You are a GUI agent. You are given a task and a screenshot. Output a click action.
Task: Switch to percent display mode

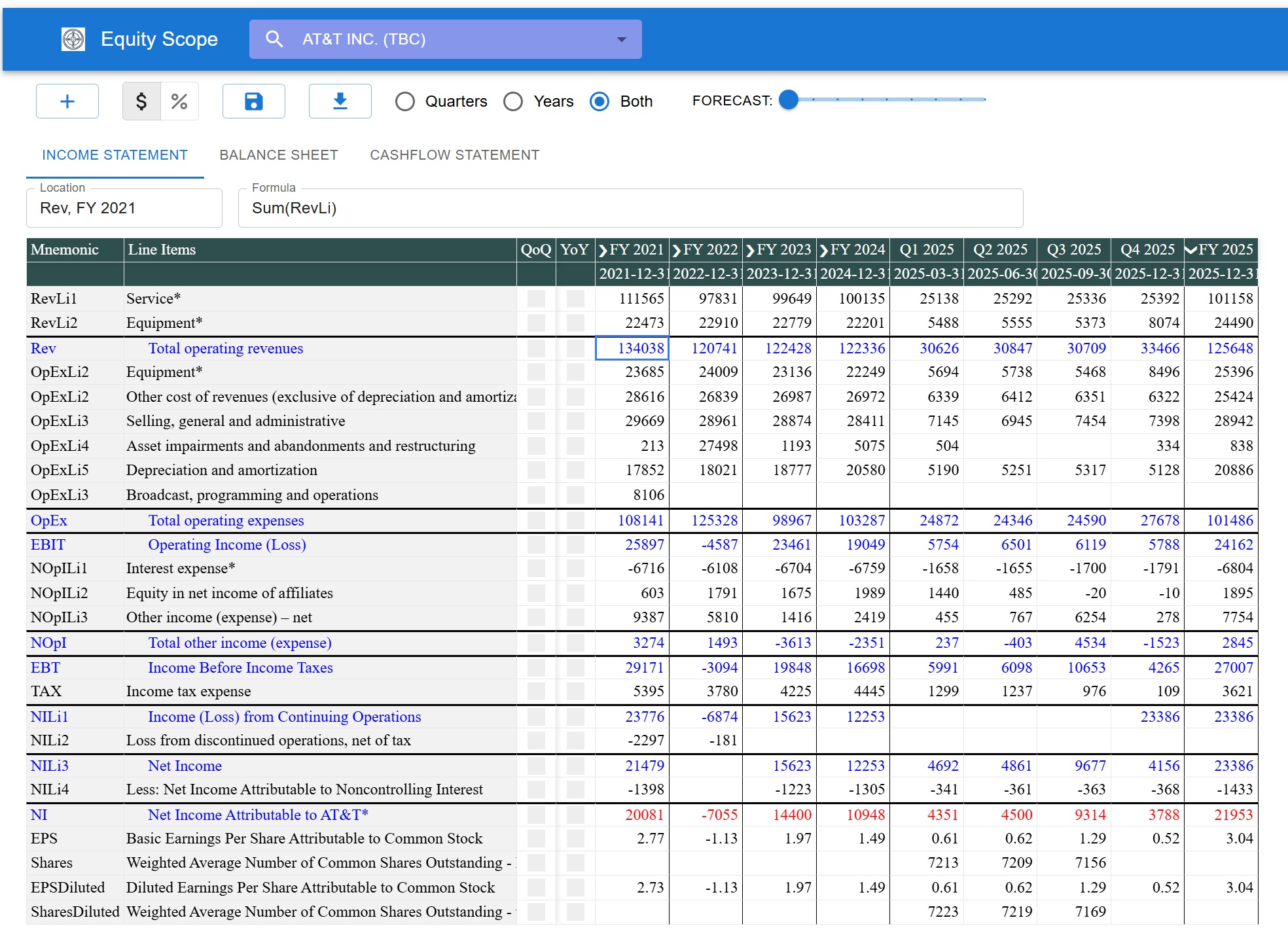179,101
